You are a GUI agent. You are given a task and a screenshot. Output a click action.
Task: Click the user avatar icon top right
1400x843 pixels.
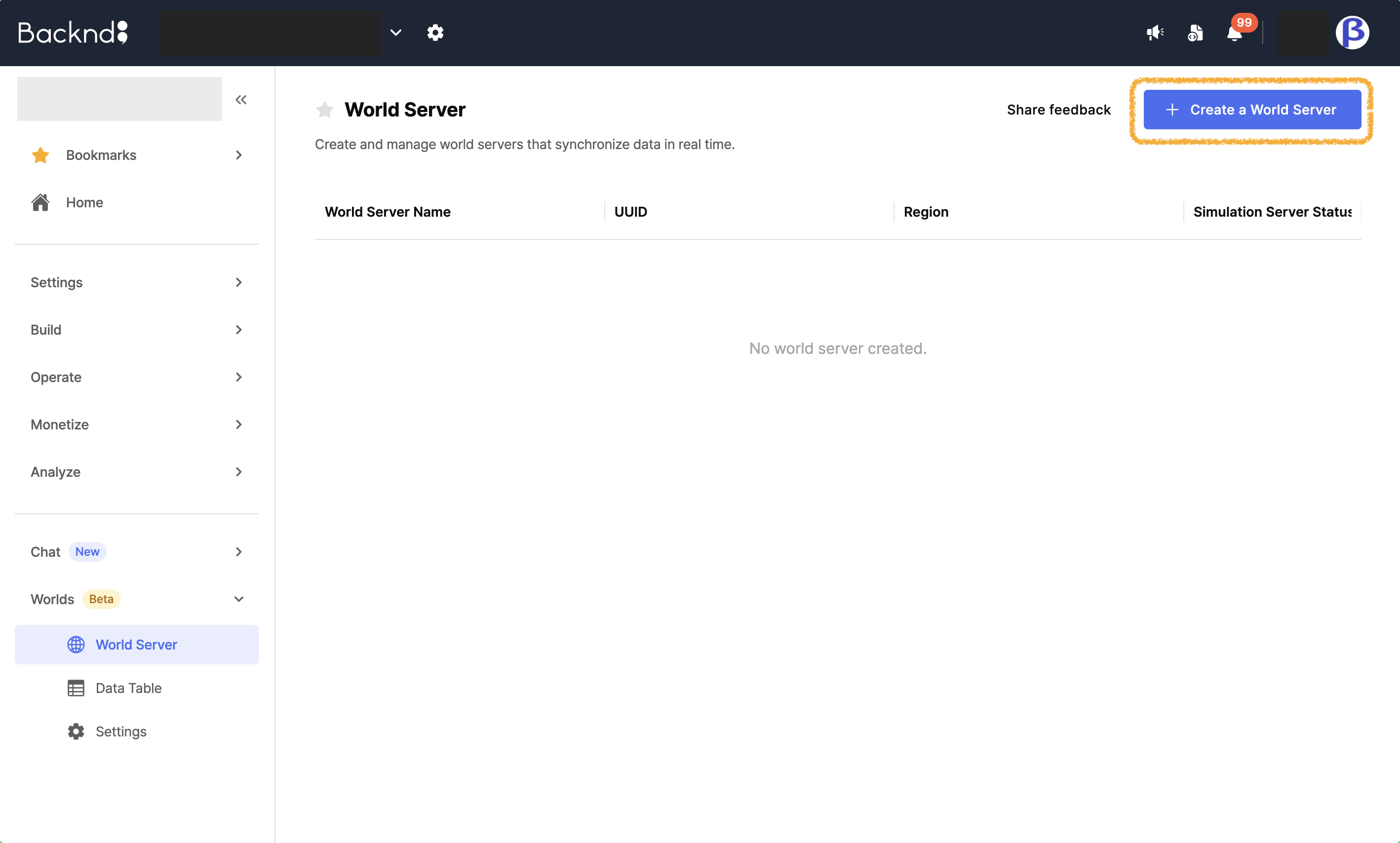[1353, 32]
